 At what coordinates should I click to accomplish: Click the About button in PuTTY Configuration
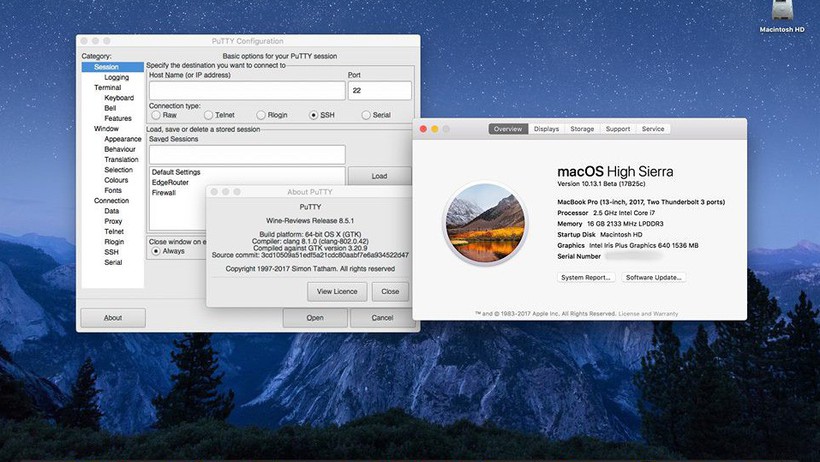[x=113, y=318]
